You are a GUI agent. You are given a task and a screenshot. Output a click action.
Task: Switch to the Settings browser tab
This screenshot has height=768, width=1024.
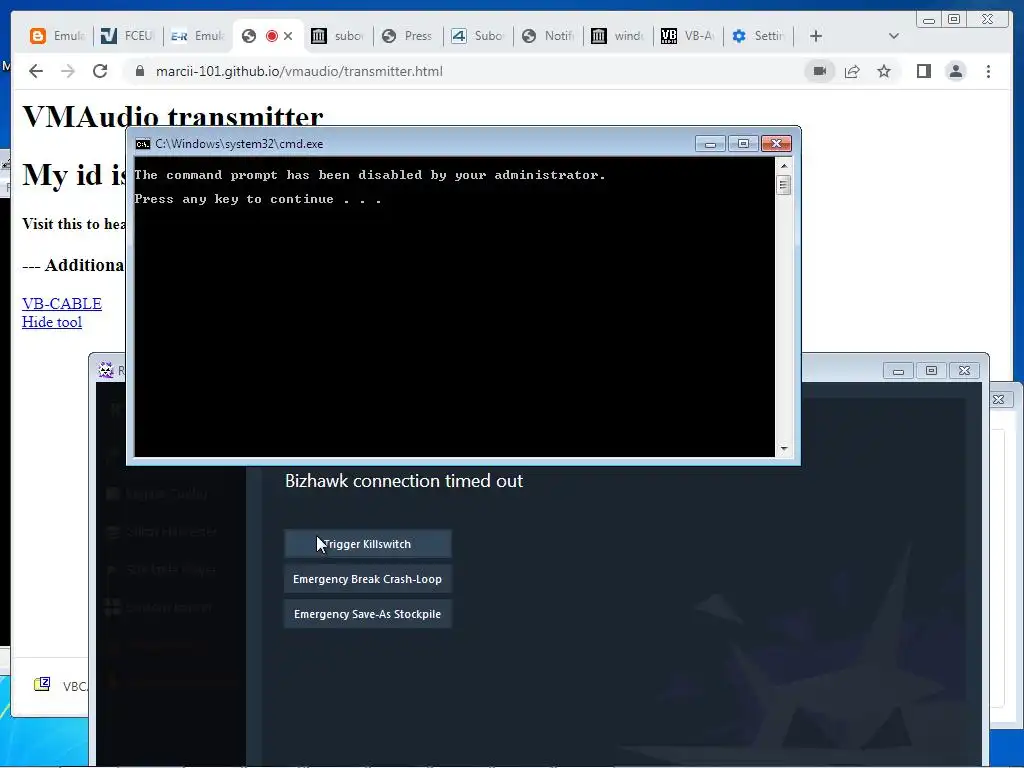pos(758,36)
